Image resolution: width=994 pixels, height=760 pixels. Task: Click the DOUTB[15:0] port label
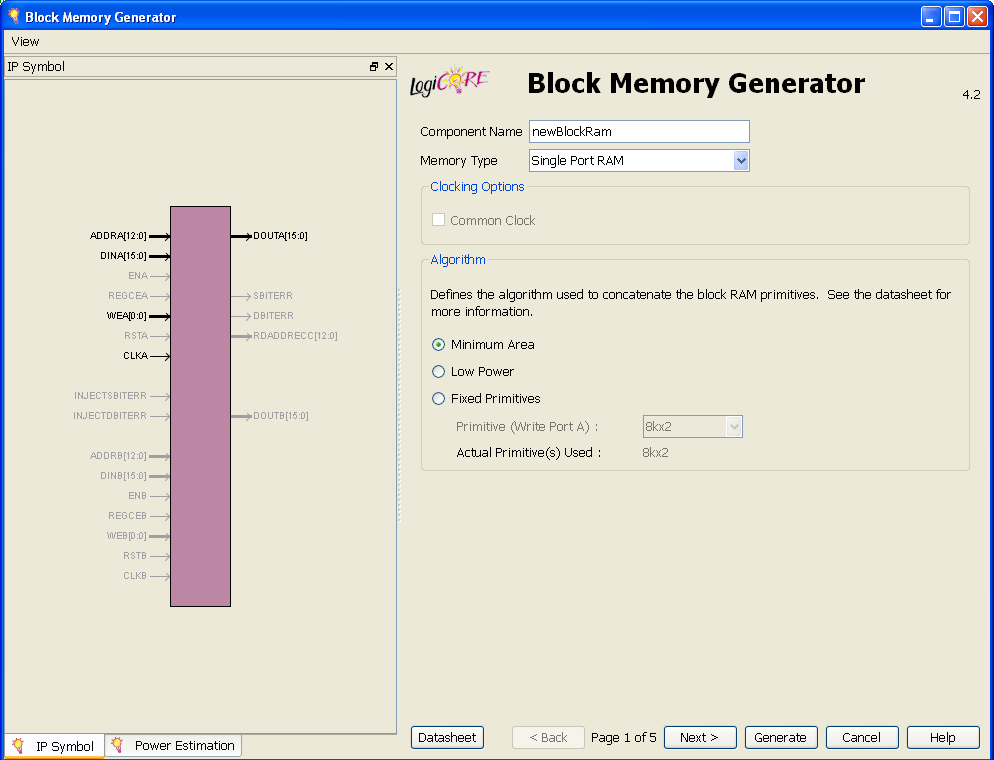281,416
